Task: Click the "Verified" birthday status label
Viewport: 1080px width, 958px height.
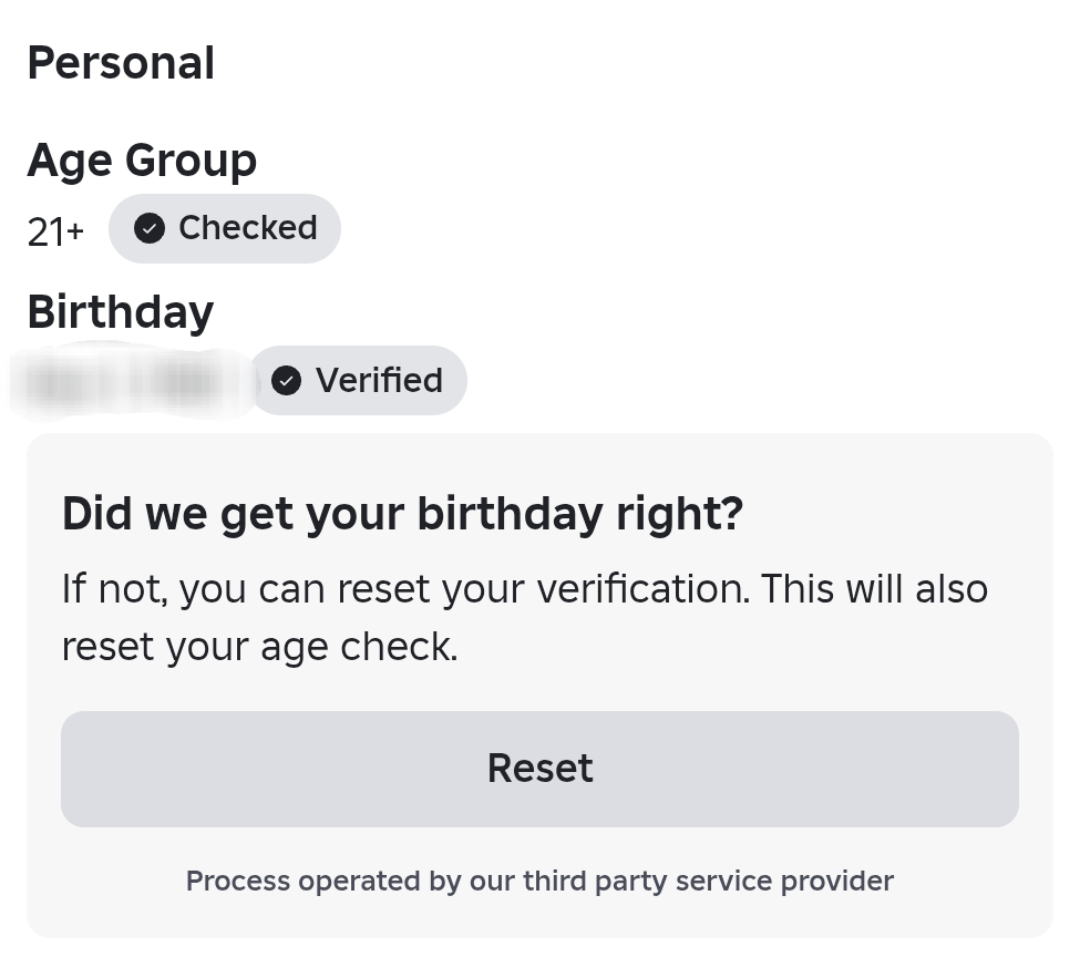Action: coord(379,381)
